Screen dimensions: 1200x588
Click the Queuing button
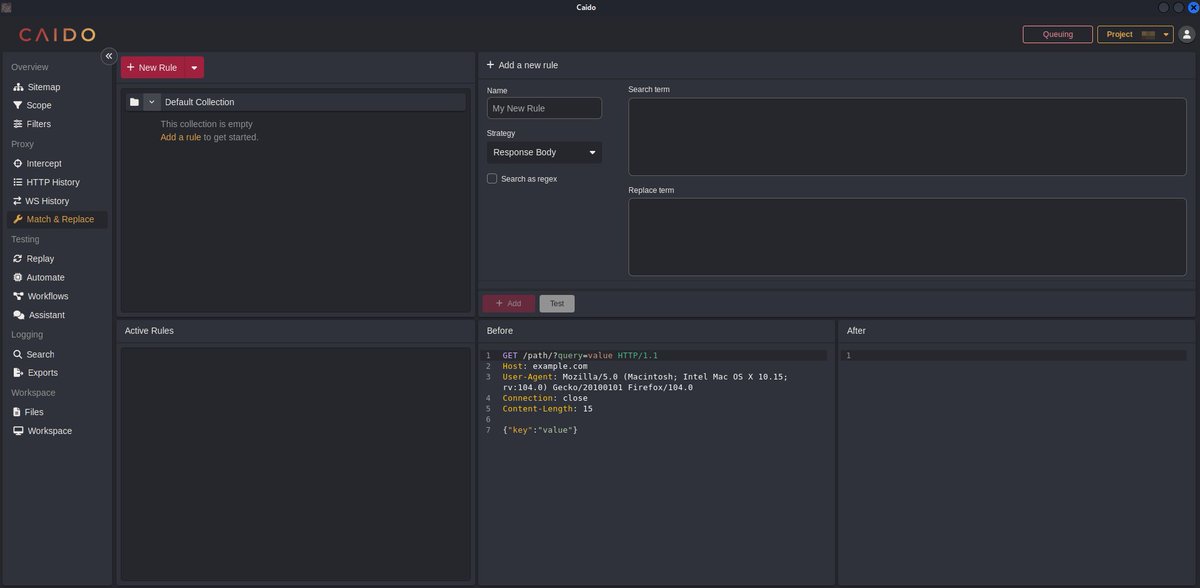(1058, 34)
